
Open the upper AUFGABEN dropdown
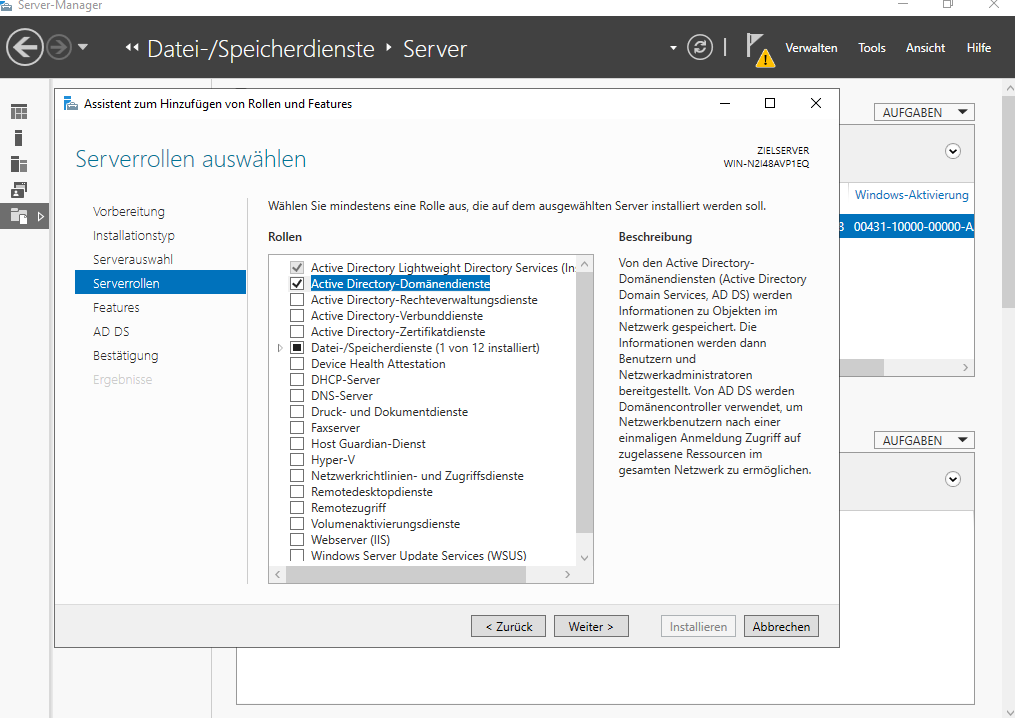click(x=923, y=113)
